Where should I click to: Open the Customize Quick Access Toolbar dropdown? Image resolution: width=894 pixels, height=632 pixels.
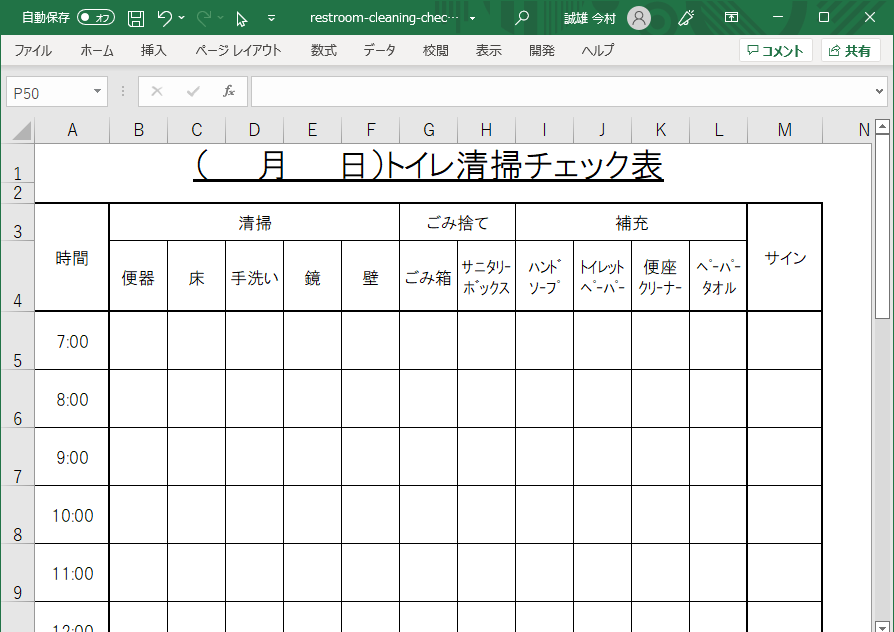point(272,18)
